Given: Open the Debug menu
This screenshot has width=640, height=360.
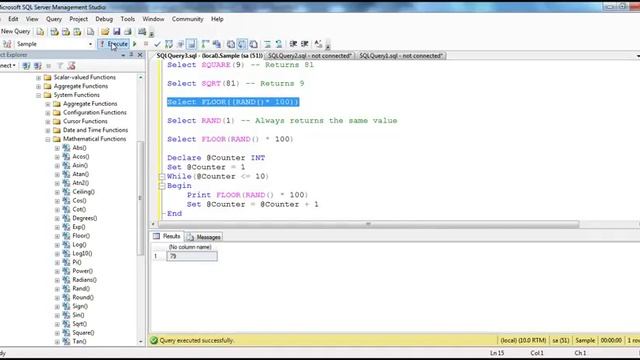Looking at the screenshot, I should tap(104, 19).
